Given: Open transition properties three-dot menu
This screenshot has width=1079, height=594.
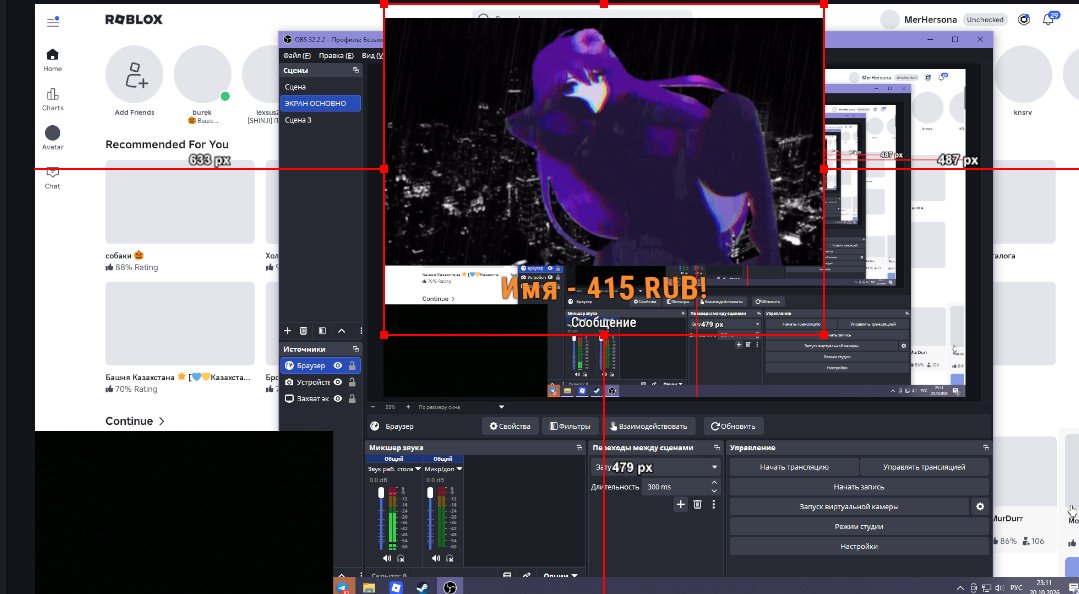Looking at the screenshot, I should point(714,505).
